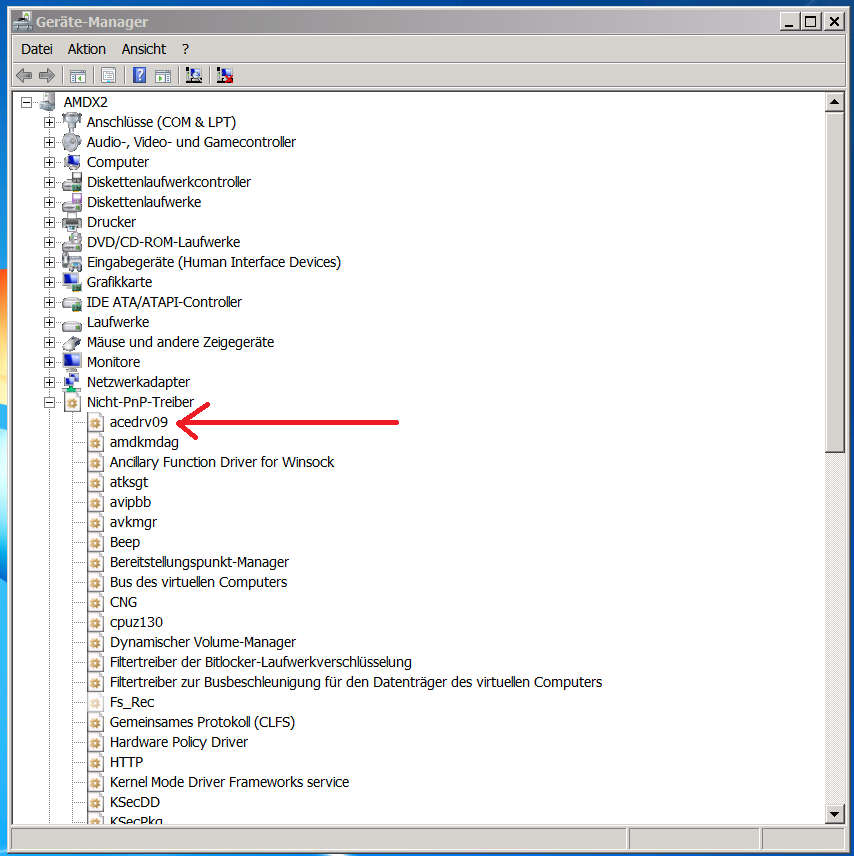Click the Properties toolbar icon
Screen dimensions: 854x856
(108, 75)
